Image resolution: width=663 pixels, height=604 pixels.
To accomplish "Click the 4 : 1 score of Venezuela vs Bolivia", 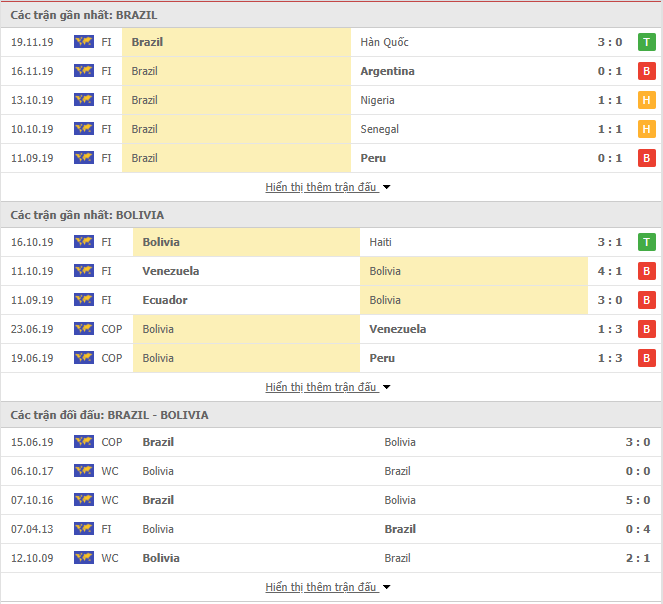I will click(x=610, y=271).
